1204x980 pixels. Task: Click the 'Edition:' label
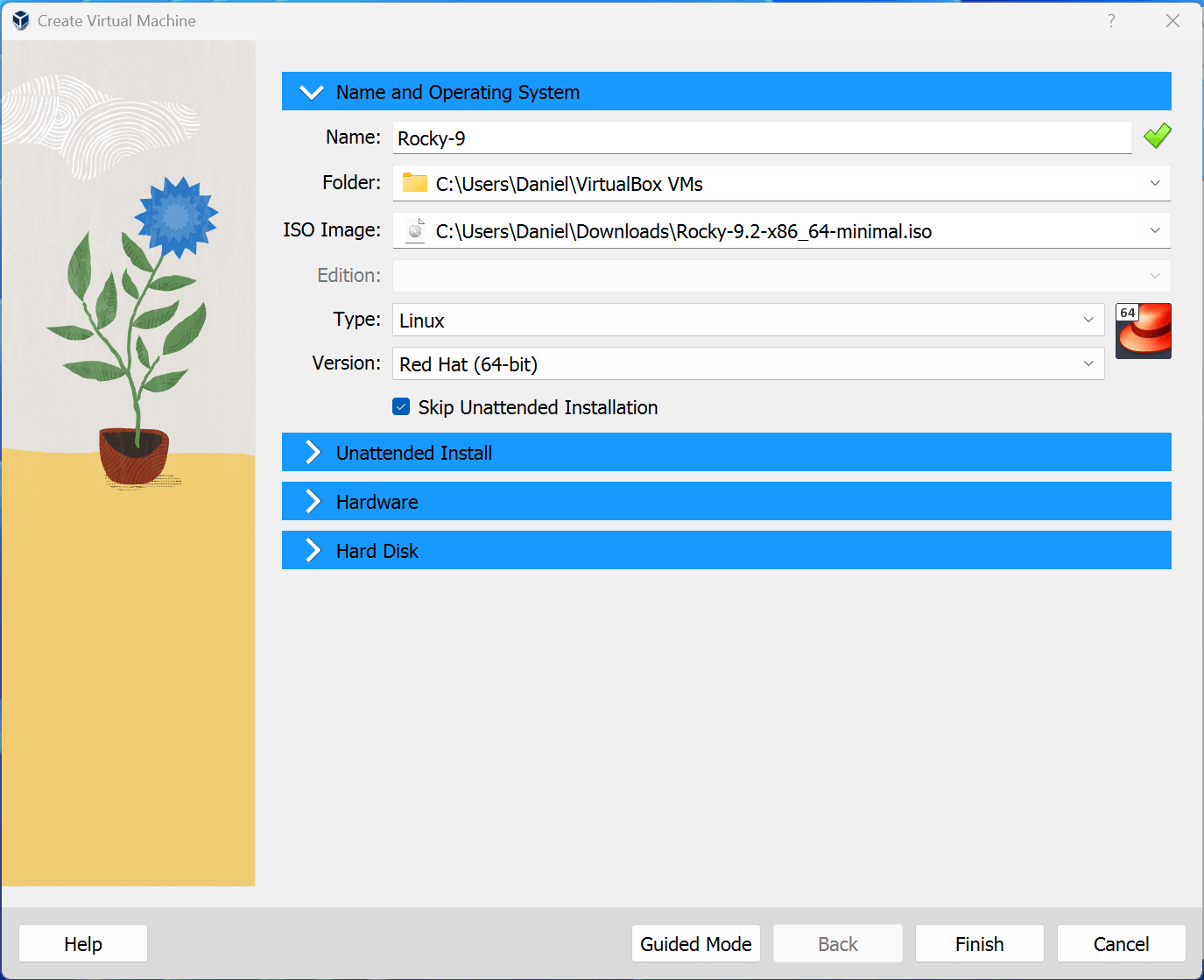[349, 275]
